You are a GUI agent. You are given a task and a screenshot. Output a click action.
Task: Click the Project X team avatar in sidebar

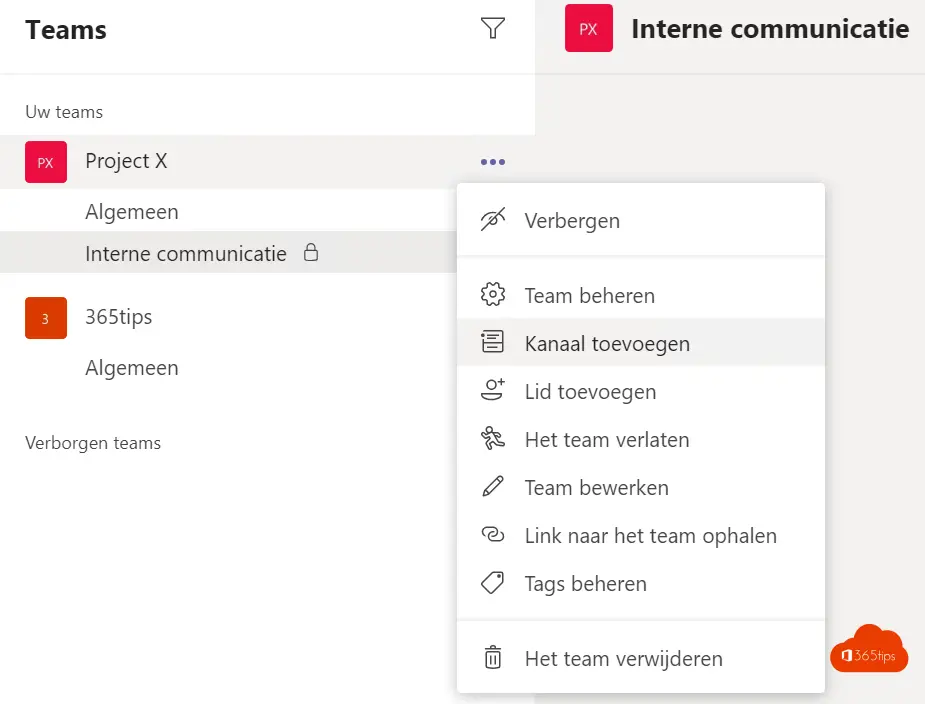(45, 162)
